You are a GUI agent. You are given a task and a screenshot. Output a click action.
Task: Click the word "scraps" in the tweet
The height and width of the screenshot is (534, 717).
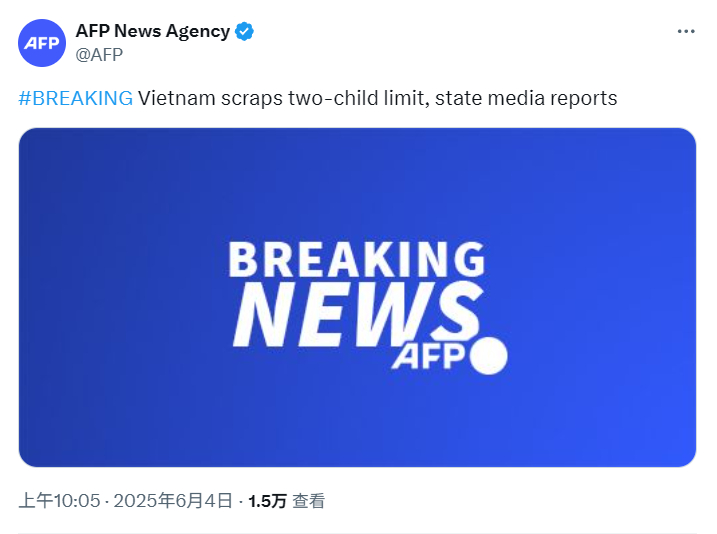pyautogui.click(x=252, y=99)
